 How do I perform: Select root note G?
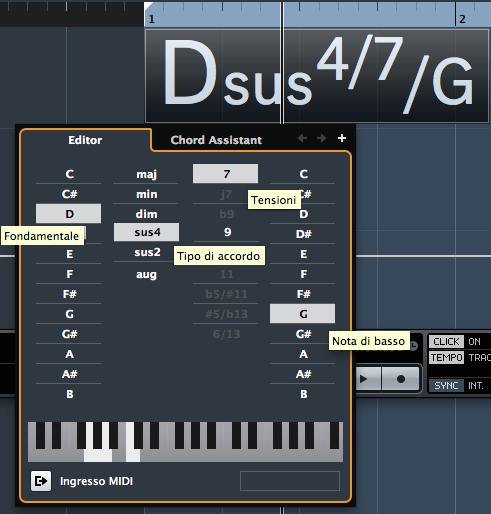coord(69,314)
